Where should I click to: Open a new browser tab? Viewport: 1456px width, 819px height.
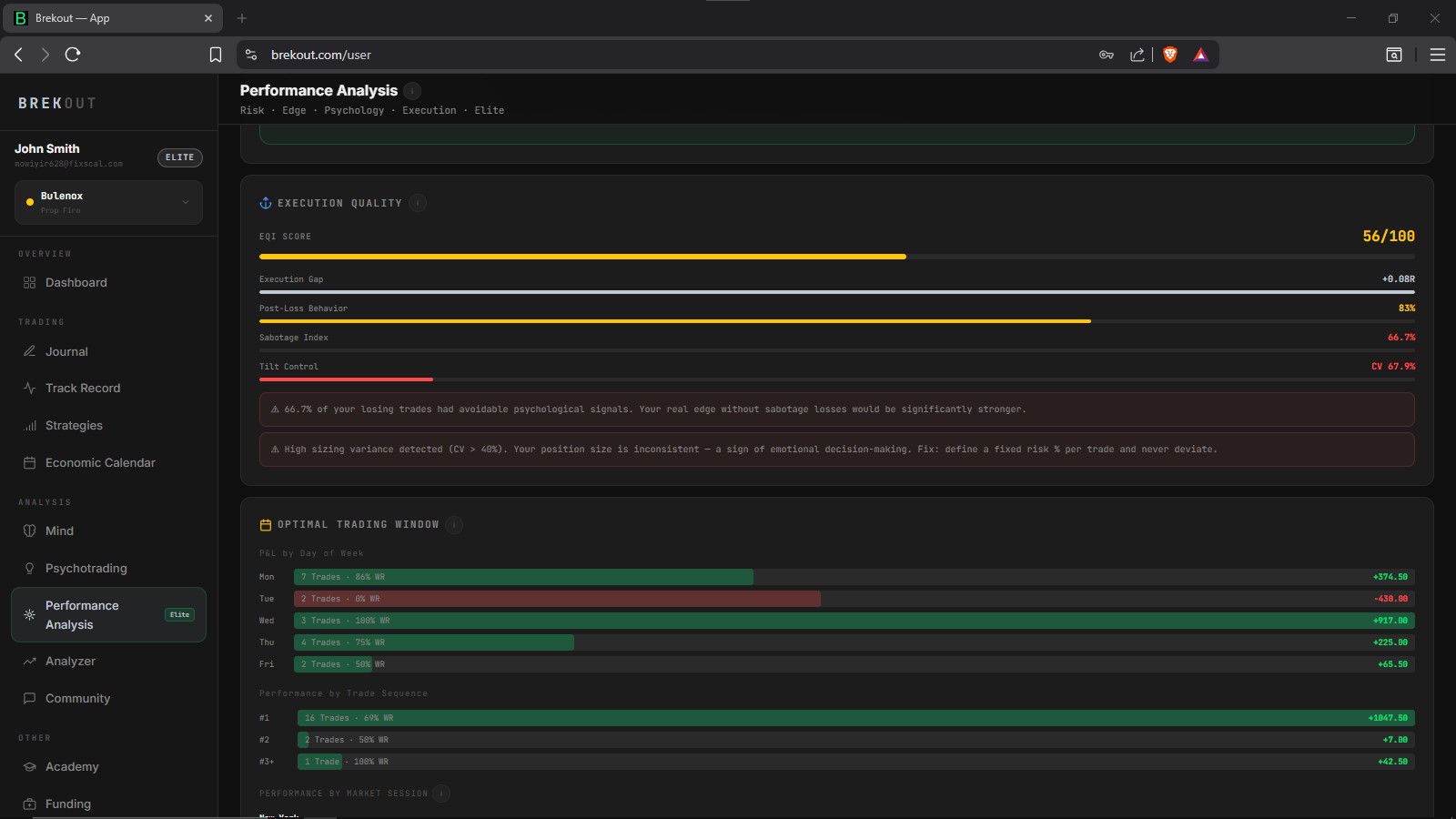click(242, 18)
